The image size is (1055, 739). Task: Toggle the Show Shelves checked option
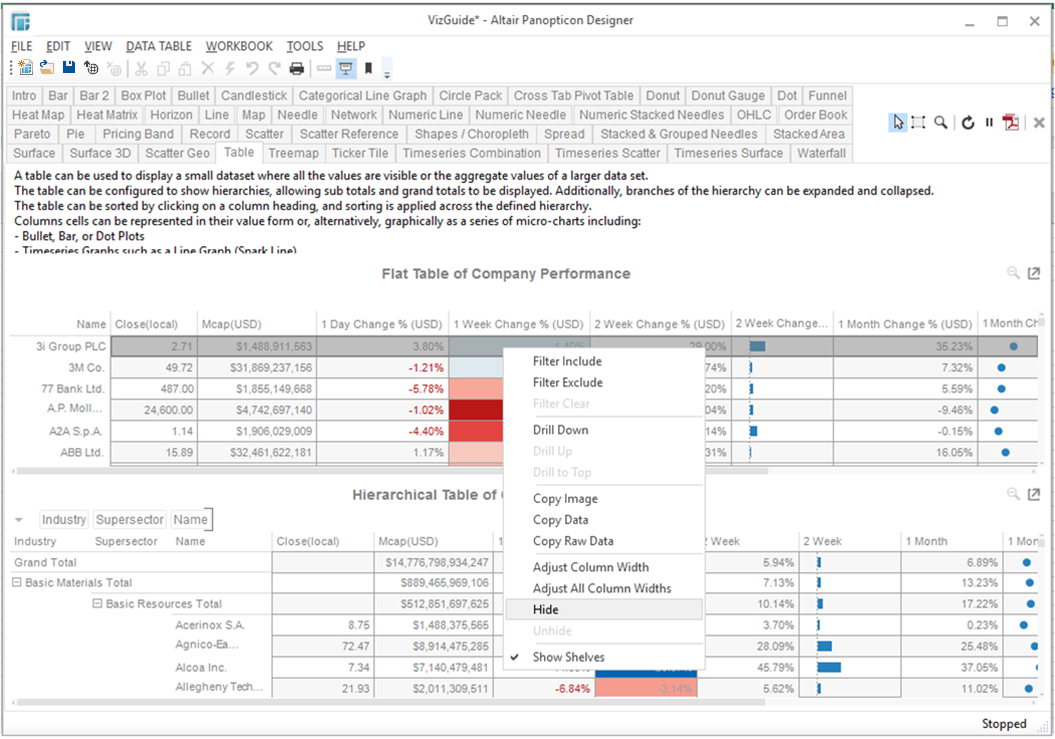pos(568,657)
